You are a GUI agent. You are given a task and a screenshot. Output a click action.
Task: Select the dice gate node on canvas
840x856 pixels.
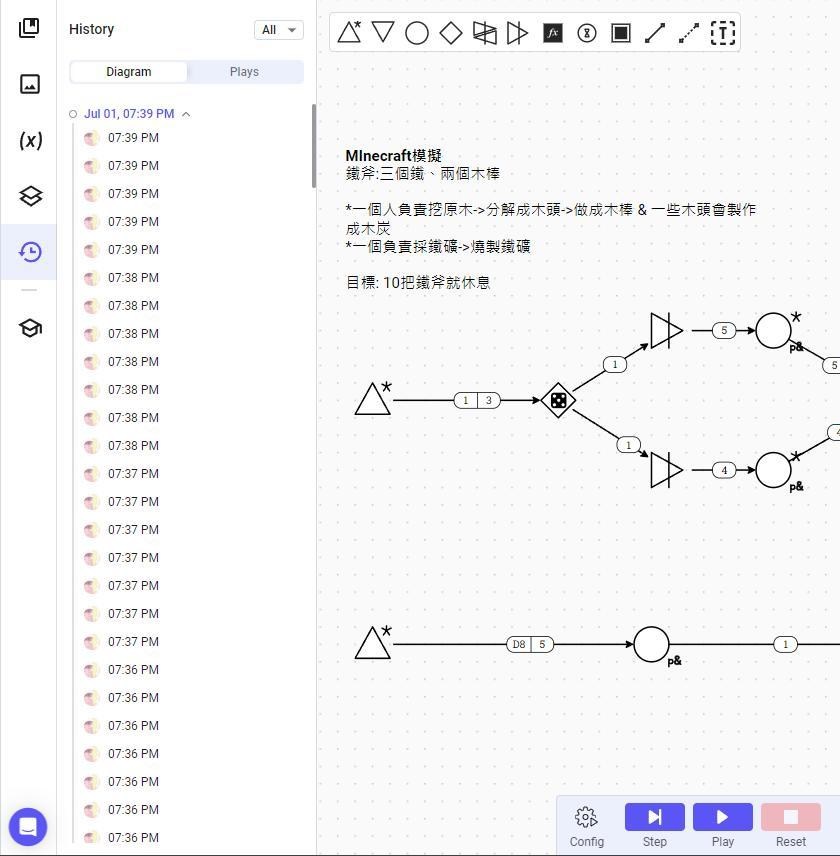558,401
